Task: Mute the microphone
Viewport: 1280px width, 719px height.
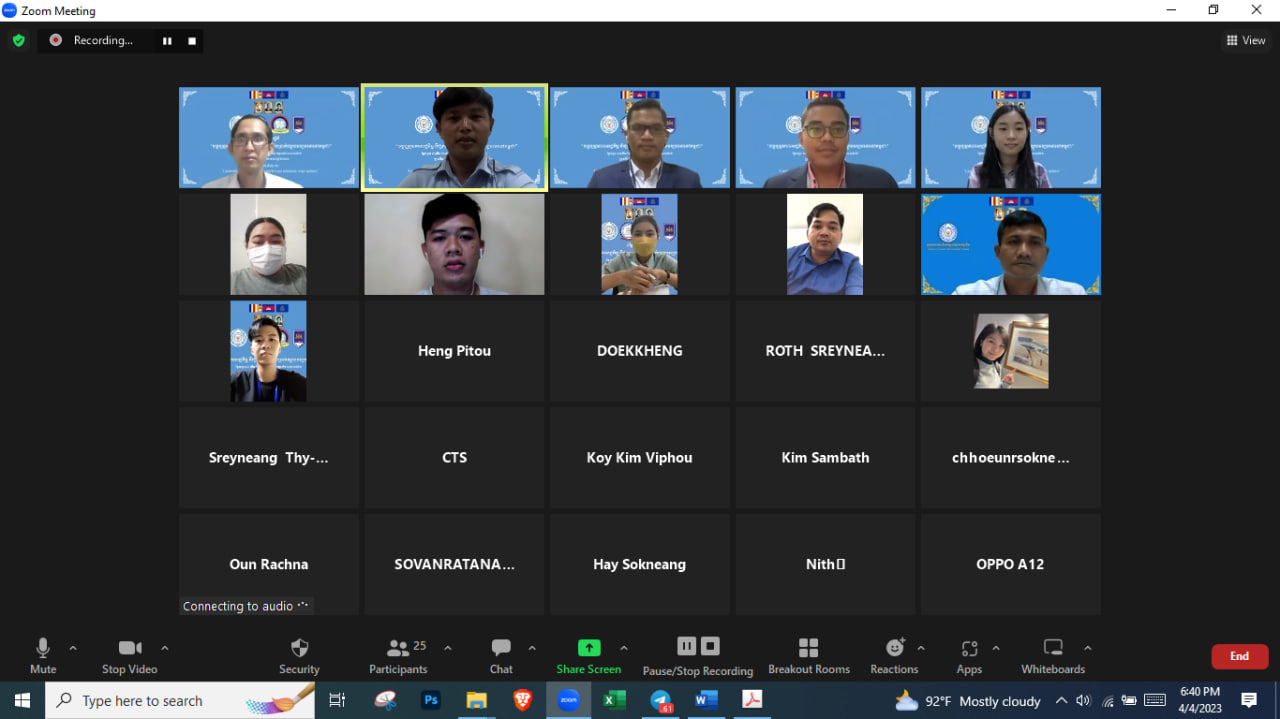Action: click(x=43, y=655)
